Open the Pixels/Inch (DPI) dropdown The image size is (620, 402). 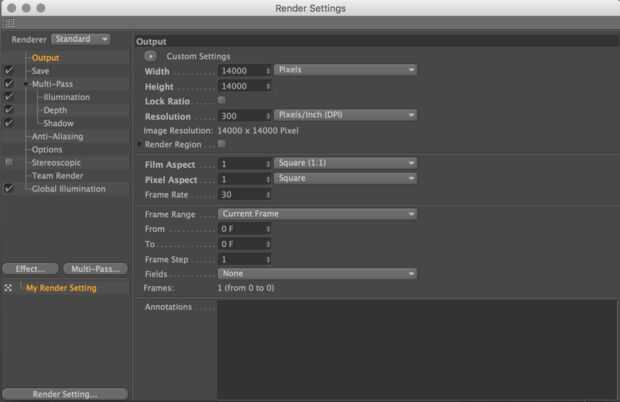(345, 115)
